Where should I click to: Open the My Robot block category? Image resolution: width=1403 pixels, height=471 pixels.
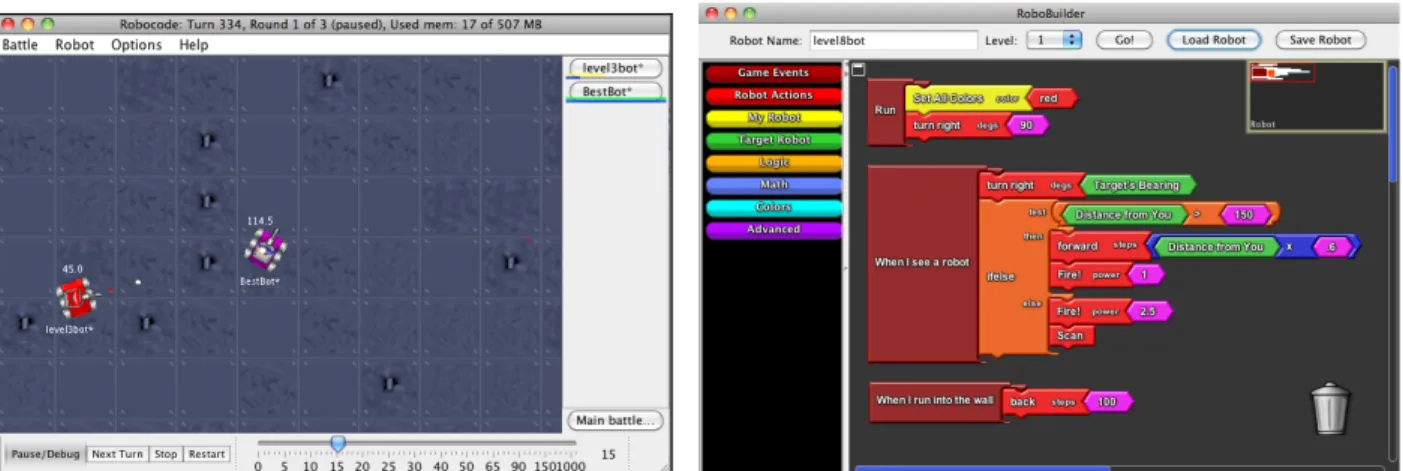773,118
